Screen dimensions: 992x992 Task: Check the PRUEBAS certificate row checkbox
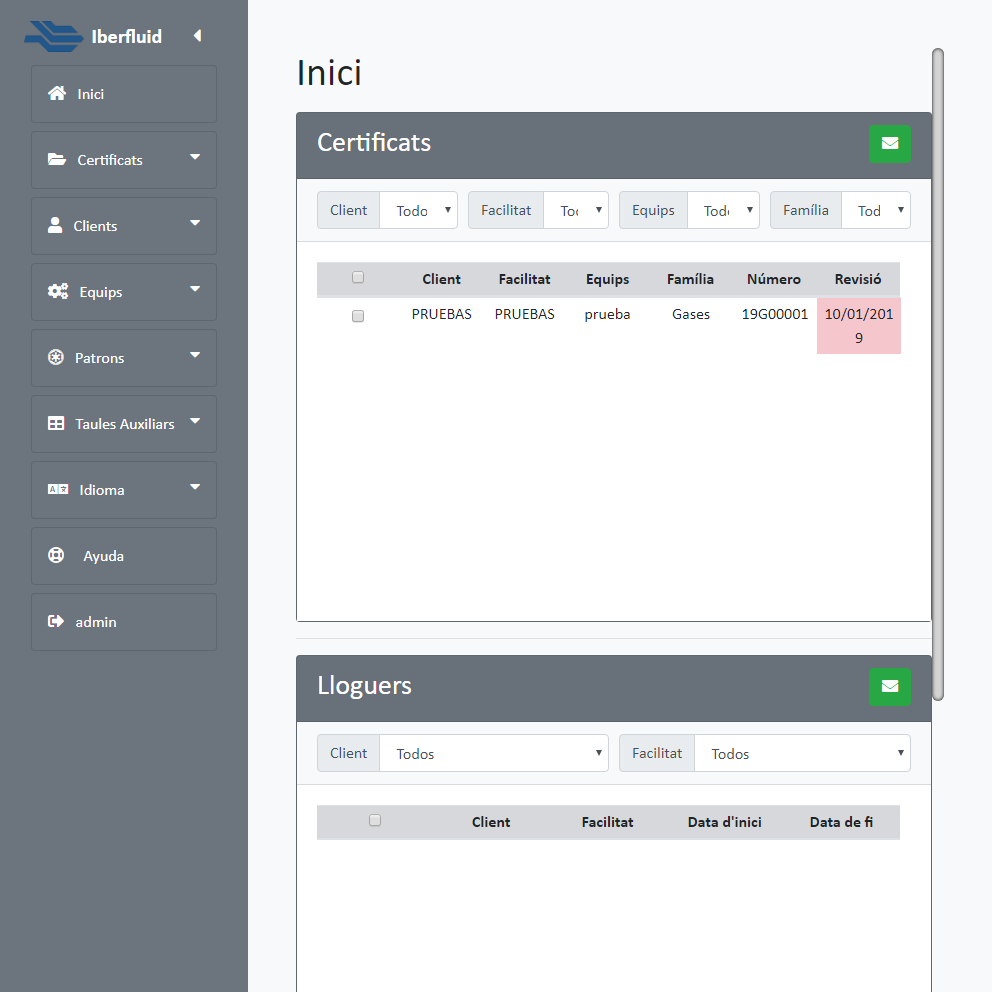click(x=358, y=316)
